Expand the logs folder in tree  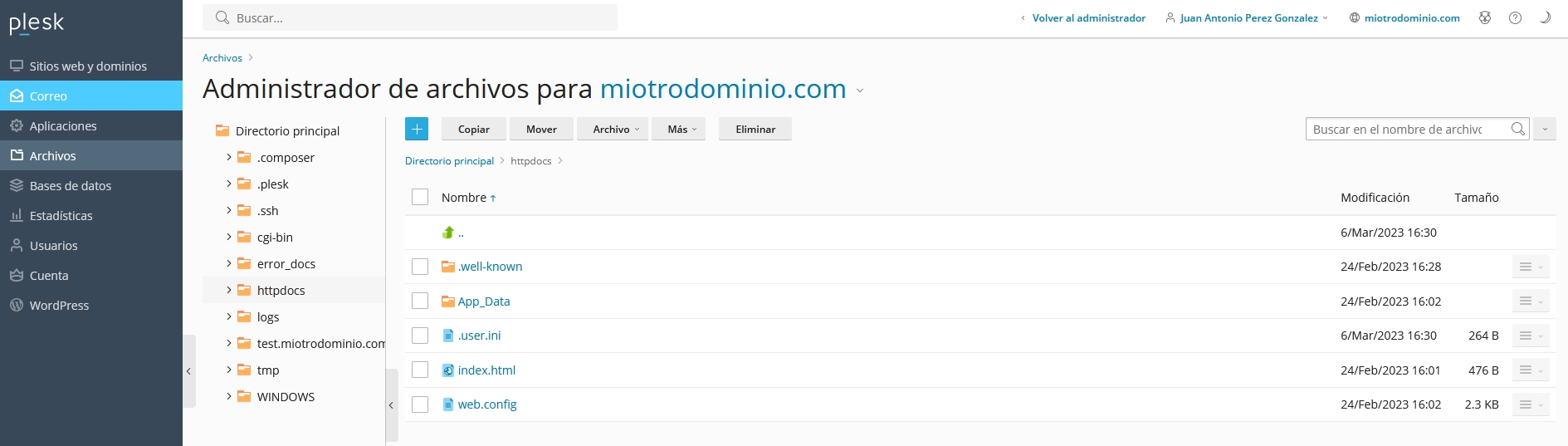click(x=229, y=317)
